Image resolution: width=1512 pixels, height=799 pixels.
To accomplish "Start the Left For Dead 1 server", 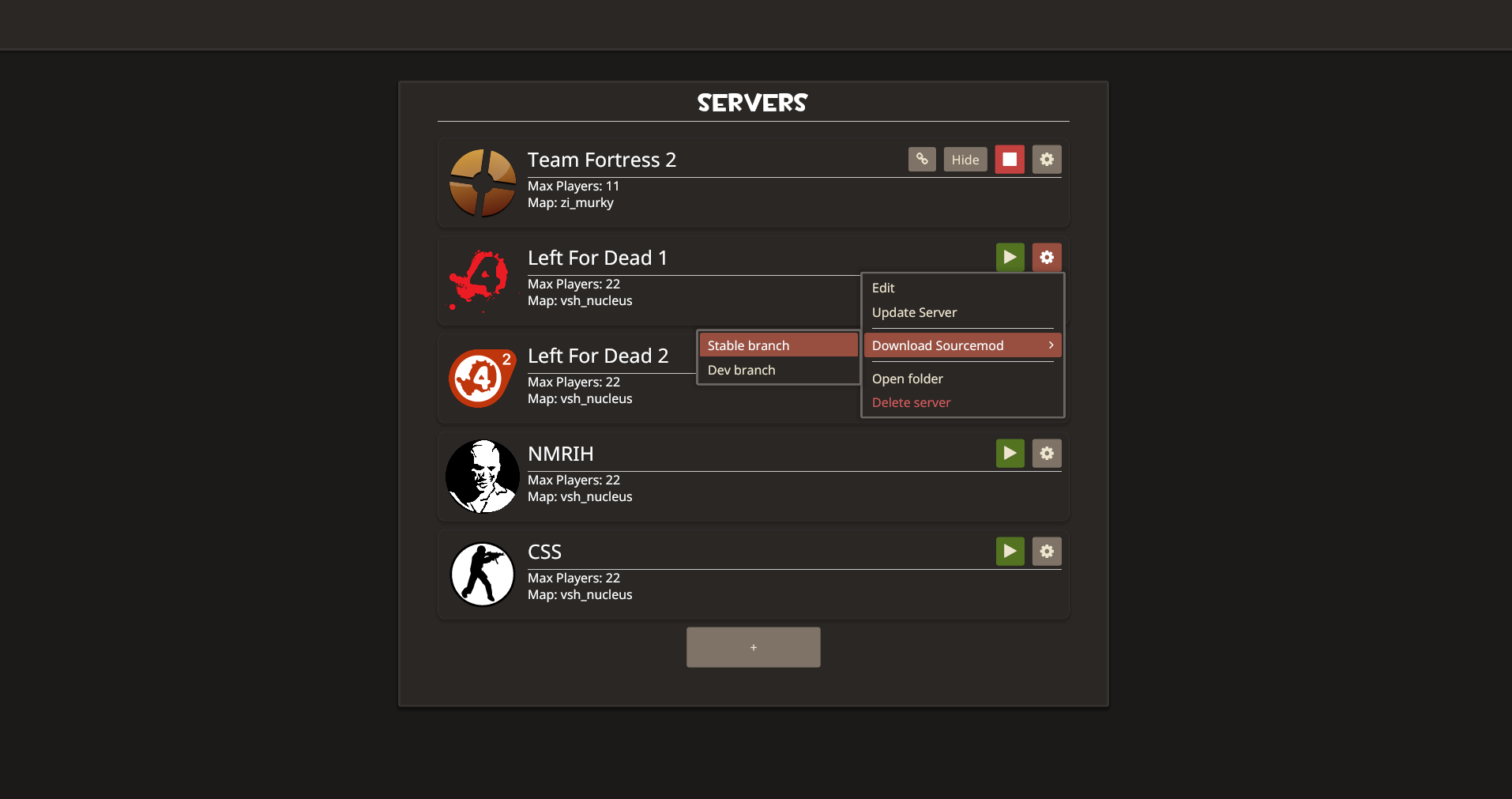I will click(x=1010, y=258).
